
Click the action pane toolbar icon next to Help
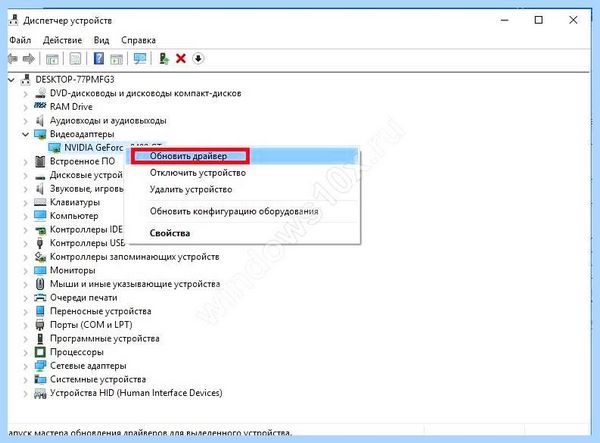coord(116,59)
